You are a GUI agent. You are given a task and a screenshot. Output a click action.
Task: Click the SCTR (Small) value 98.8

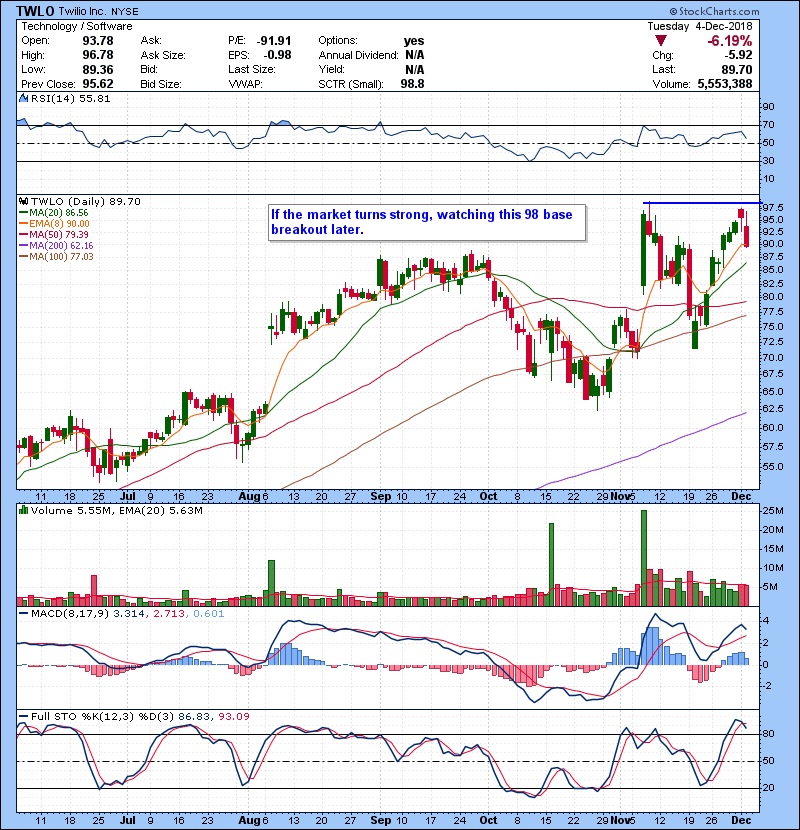pyautogui.click(x=412, y=84)
